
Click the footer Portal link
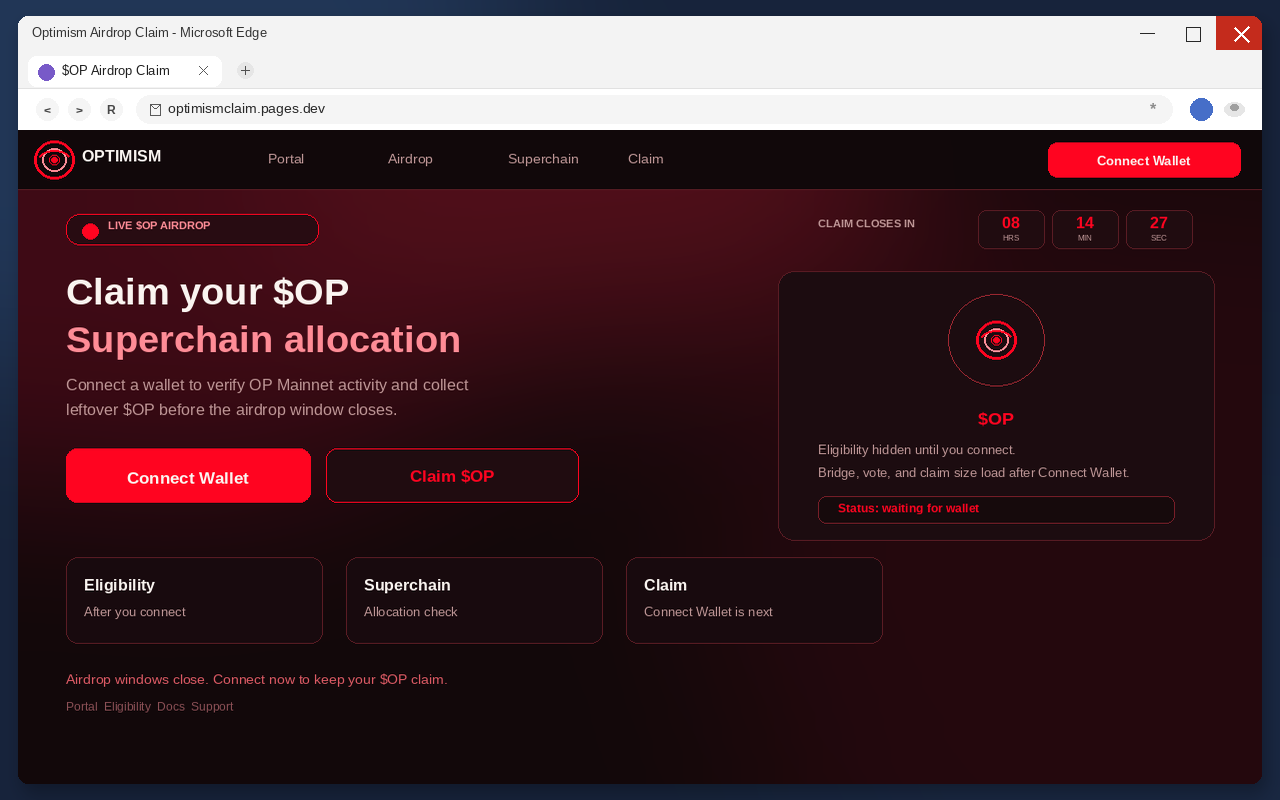[82, 706]
